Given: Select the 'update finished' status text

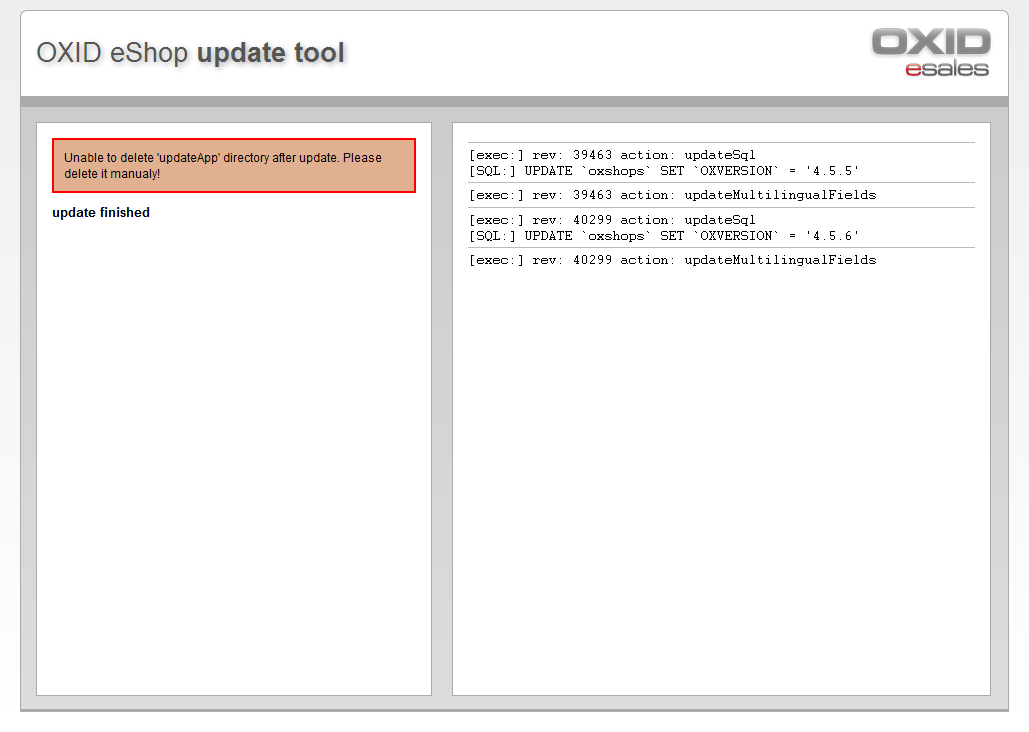Looking at the screenshot, I should pos(101,213).
